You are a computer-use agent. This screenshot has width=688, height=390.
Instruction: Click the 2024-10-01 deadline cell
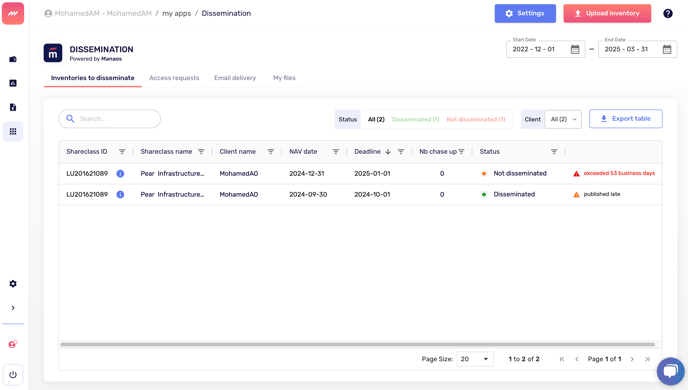pos(372,194)
